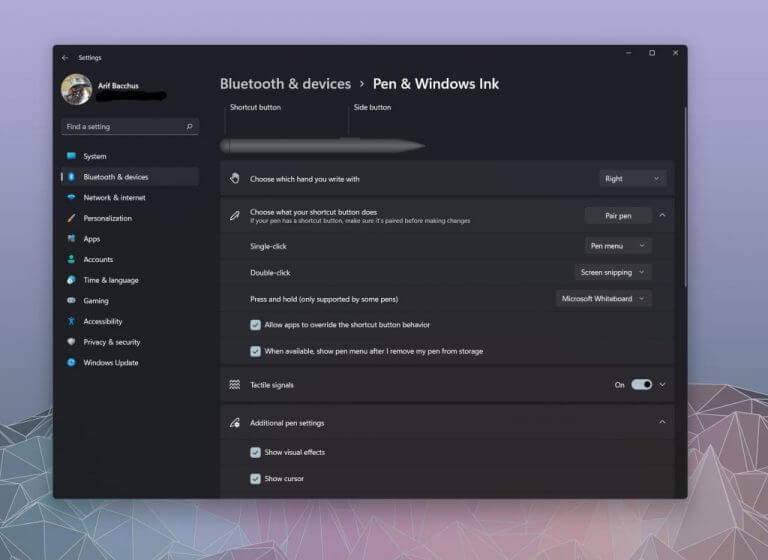Viewport: 768px width, 560px height.
Task: Click the Bluetooth icon in the sidebar
Action: pyautogui.click(x=72, y=176)
